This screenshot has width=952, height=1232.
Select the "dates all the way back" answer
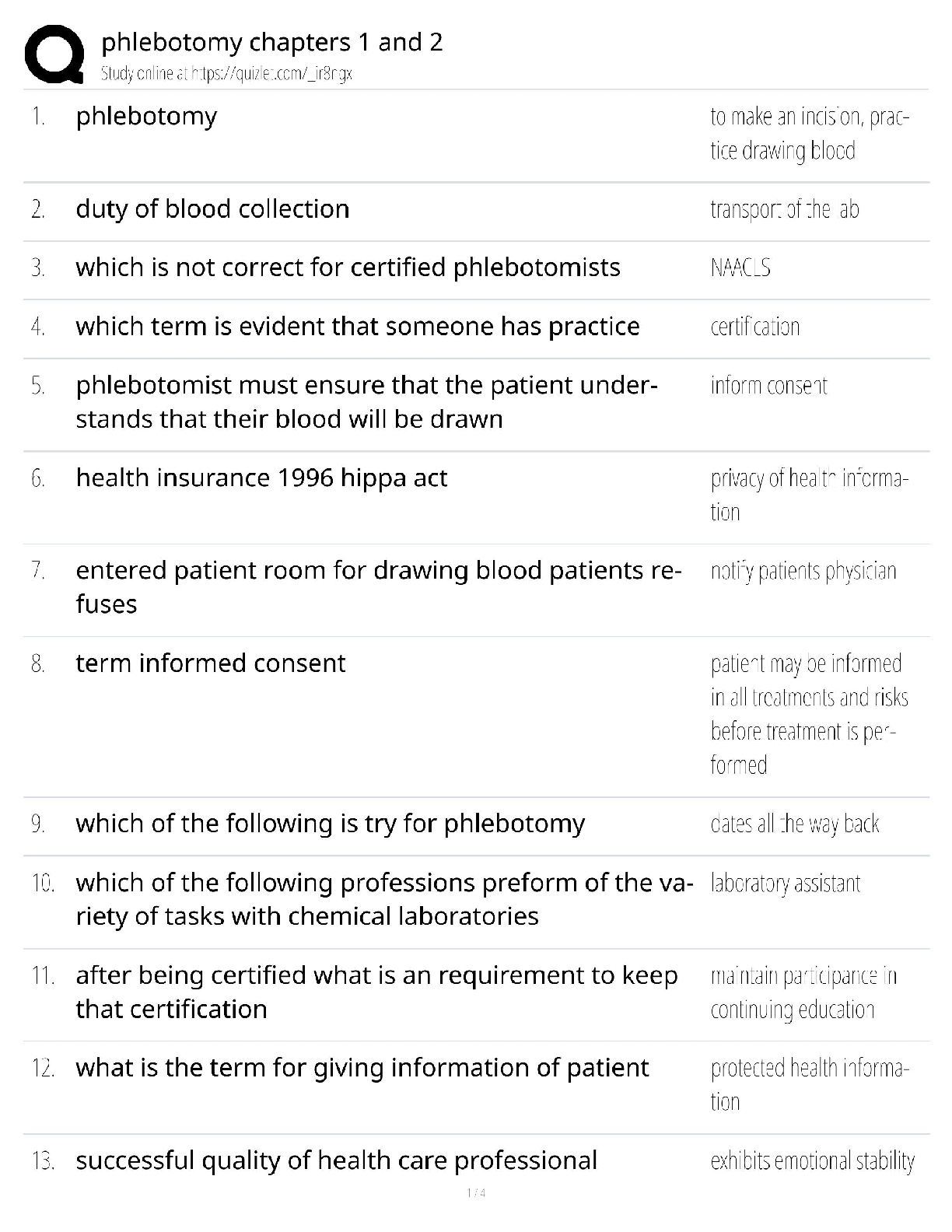794,824
